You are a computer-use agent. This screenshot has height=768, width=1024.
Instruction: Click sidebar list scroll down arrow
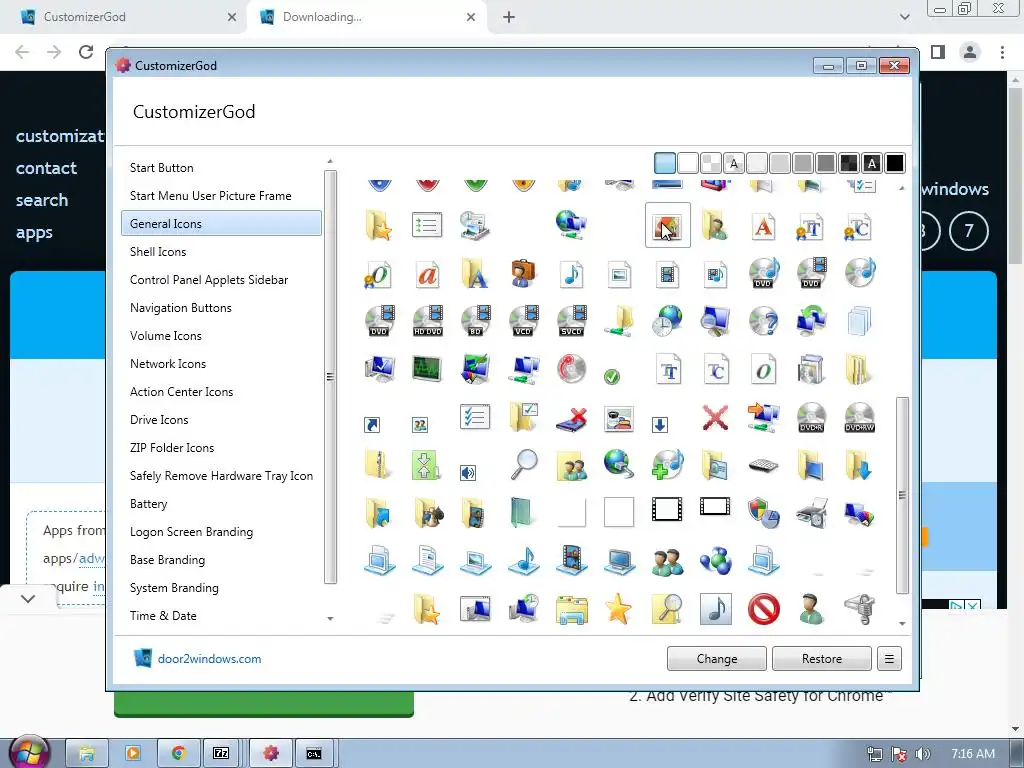coord(330,618)
